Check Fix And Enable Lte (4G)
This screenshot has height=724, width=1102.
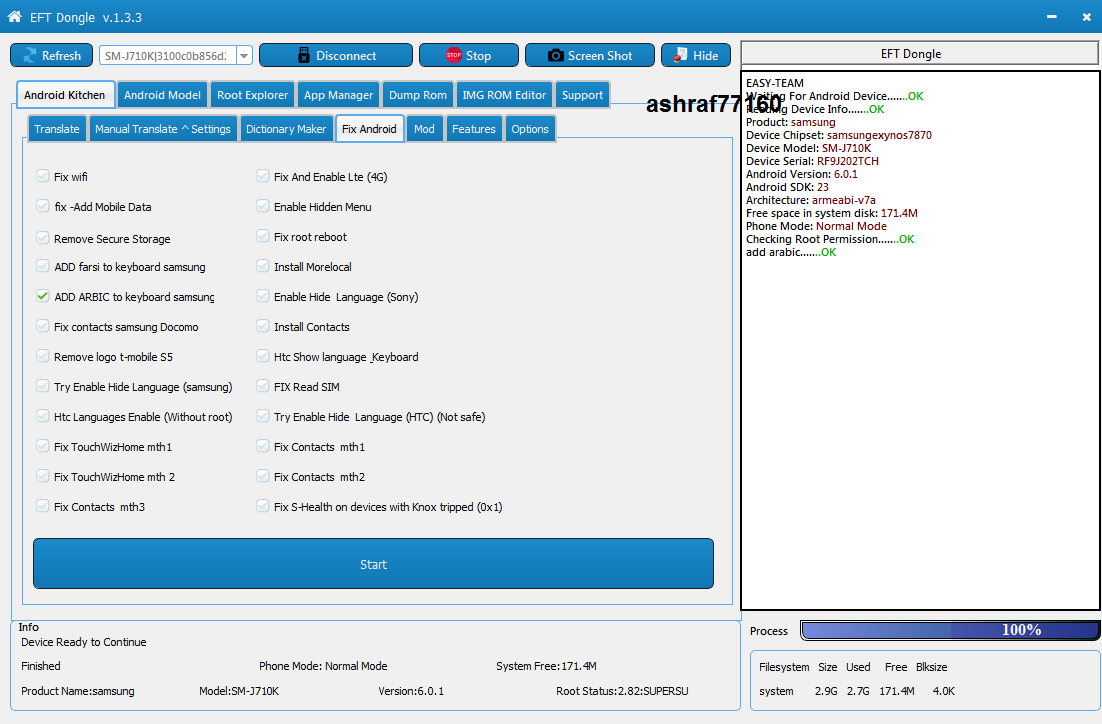pos(263,176)
